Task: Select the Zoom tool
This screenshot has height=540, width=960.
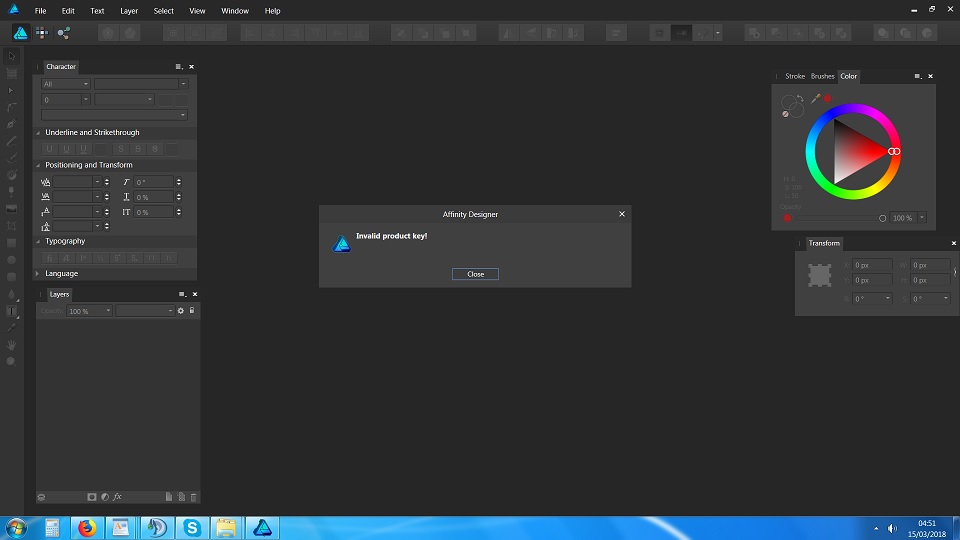Action: pyautogui.click(x=12, y=362)
